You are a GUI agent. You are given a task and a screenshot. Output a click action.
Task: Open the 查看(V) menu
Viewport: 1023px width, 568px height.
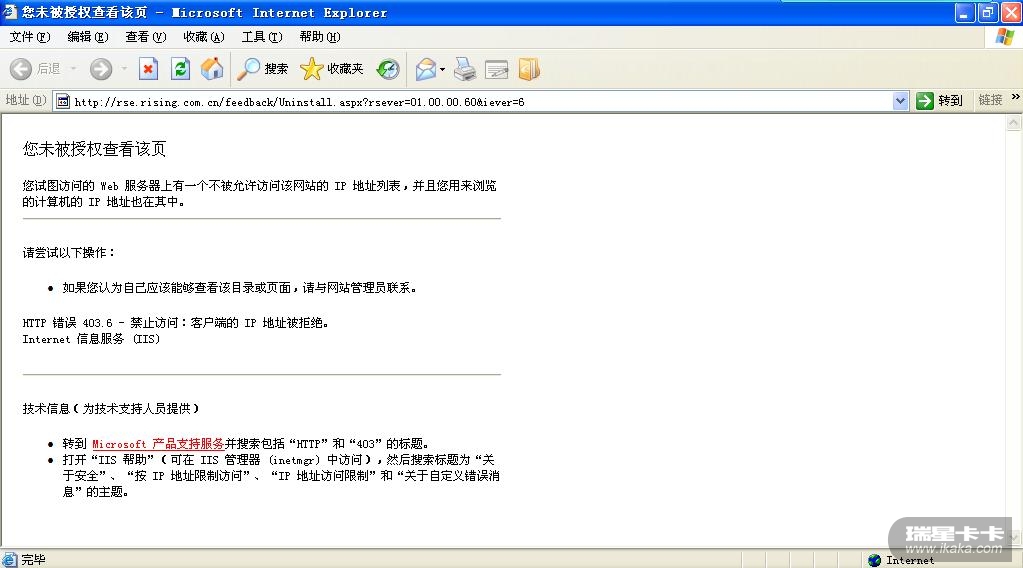pos(145,37)
